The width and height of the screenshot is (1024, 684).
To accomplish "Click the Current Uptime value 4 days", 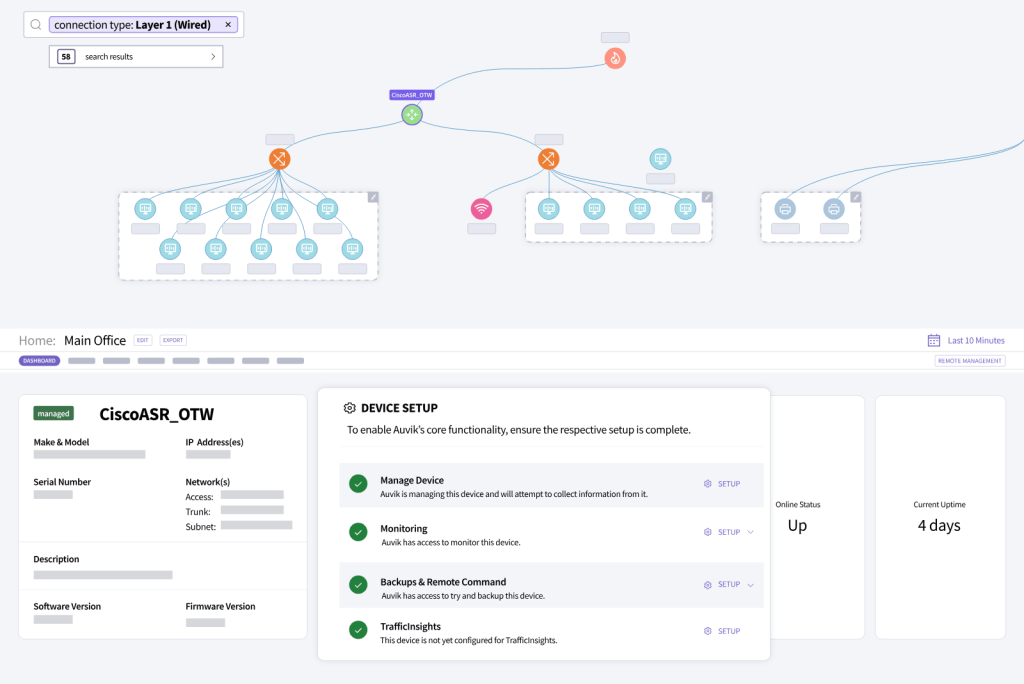I will 939,525.
